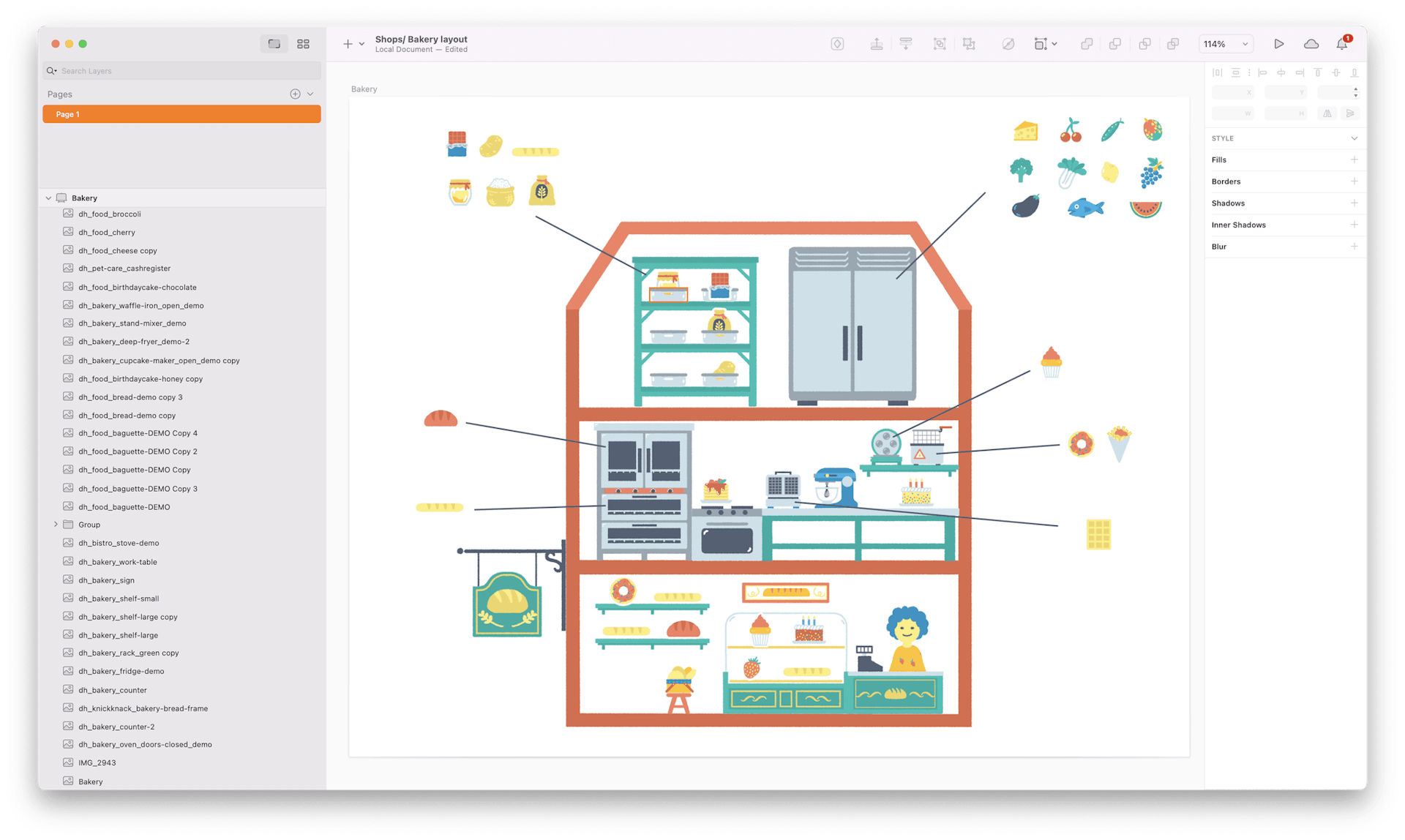The height and width of the screenshot is (840, 1405).
Task: Collapse the STYLE section chevron
Action: point(1354,138)
